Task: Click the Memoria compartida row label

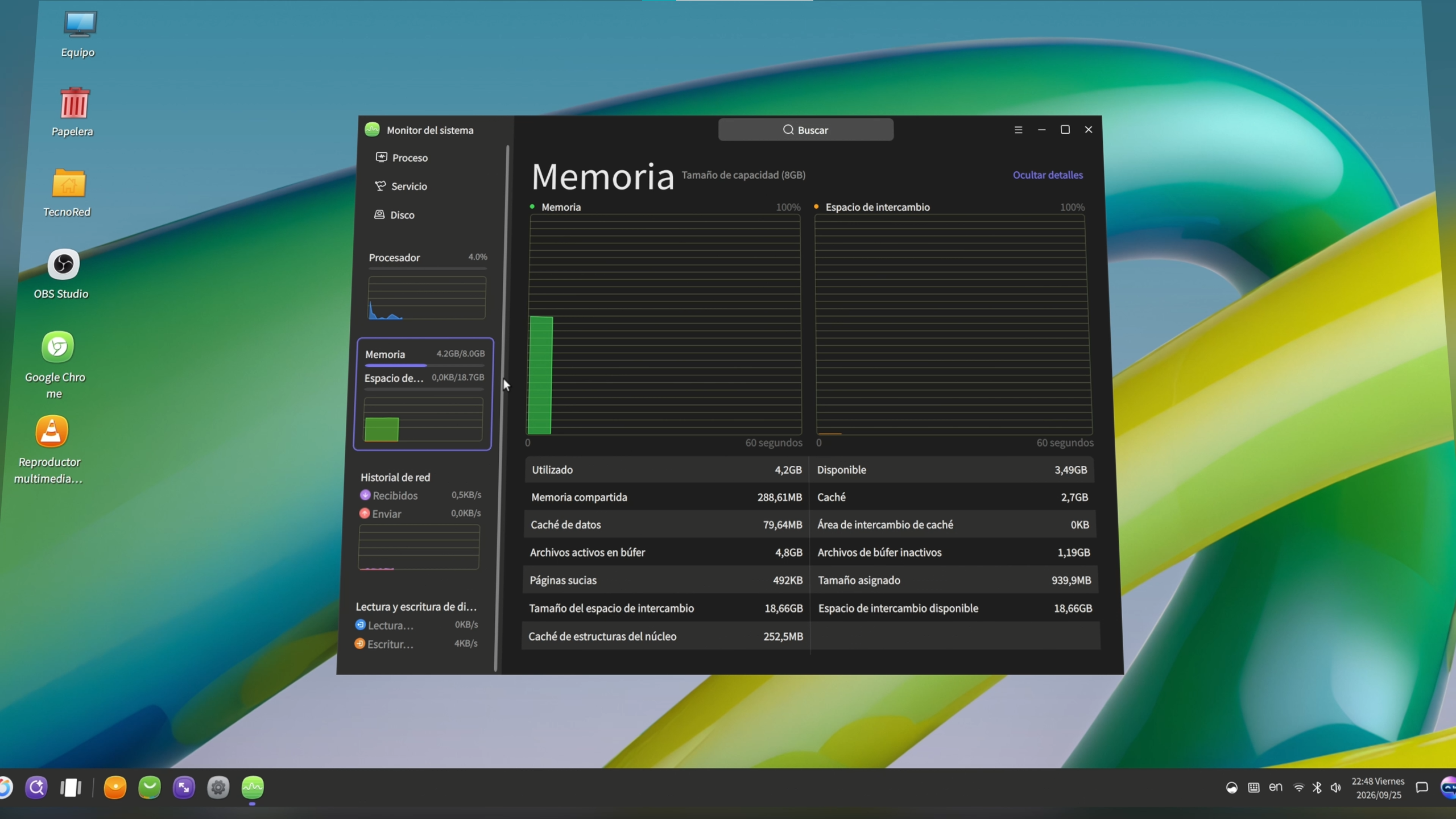Action: click(579, 497)
